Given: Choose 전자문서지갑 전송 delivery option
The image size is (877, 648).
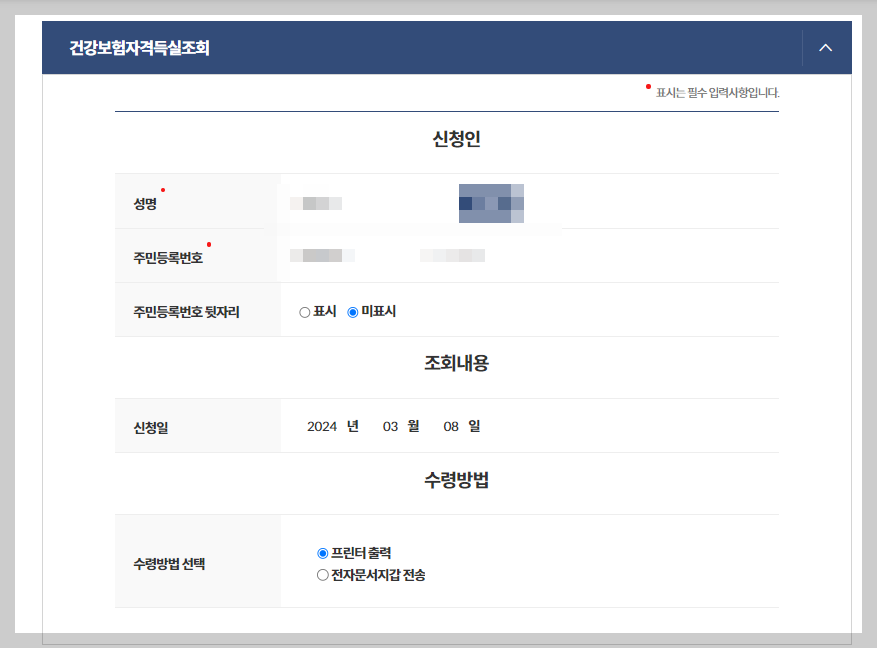Looking at the screenshot, I should point(322,573).
